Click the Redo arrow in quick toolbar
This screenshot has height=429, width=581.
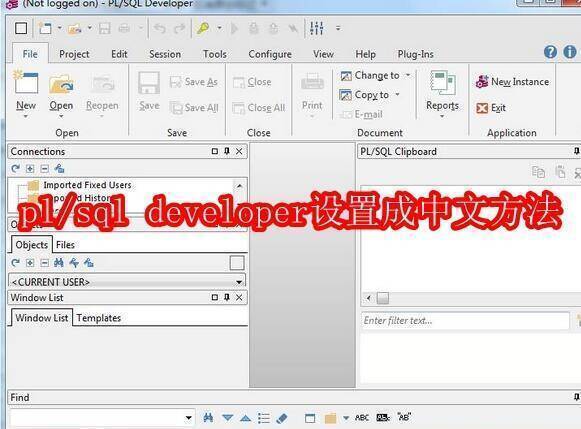pos(180,28)
